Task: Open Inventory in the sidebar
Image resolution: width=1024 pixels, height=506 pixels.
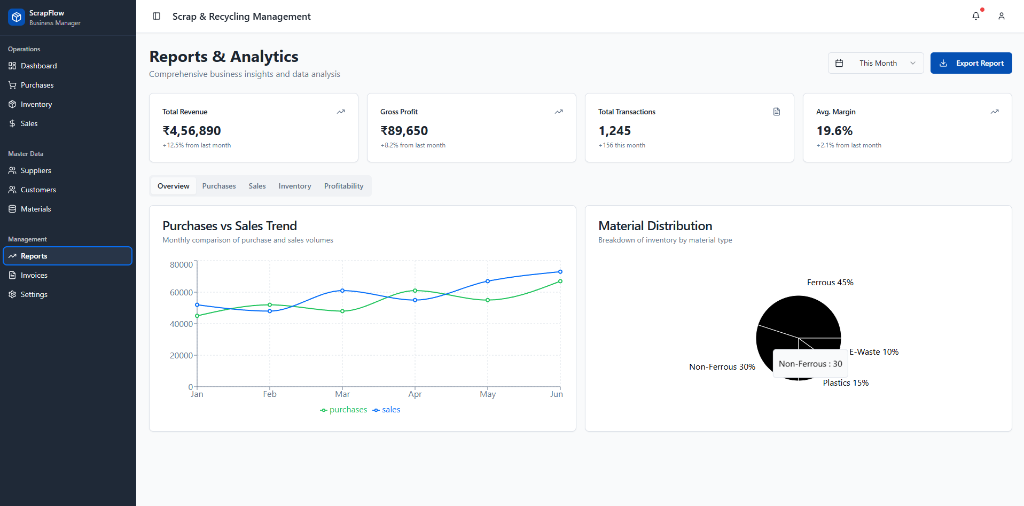Action: (68, 104)
